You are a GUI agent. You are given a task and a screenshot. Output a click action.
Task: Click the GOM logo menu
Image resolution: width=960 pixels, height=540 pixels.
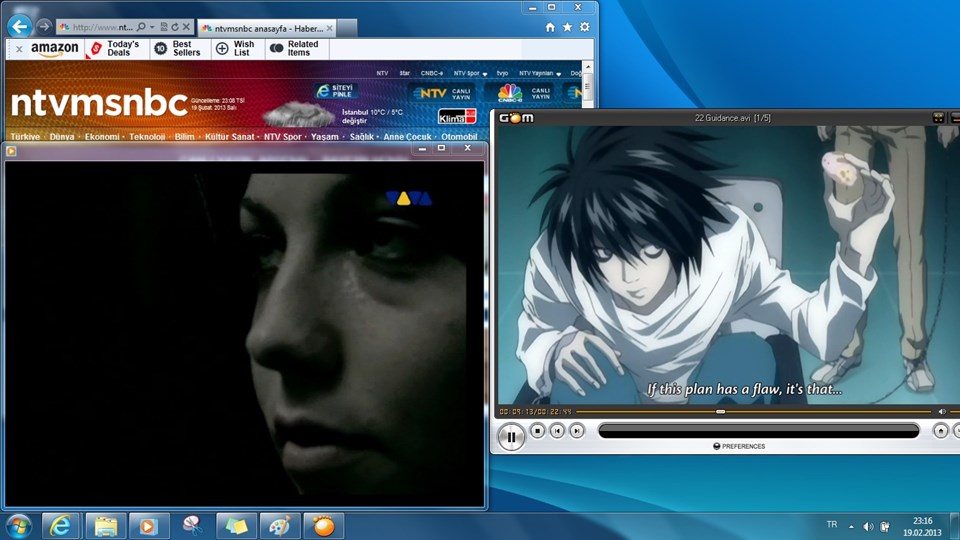point(517,118)
